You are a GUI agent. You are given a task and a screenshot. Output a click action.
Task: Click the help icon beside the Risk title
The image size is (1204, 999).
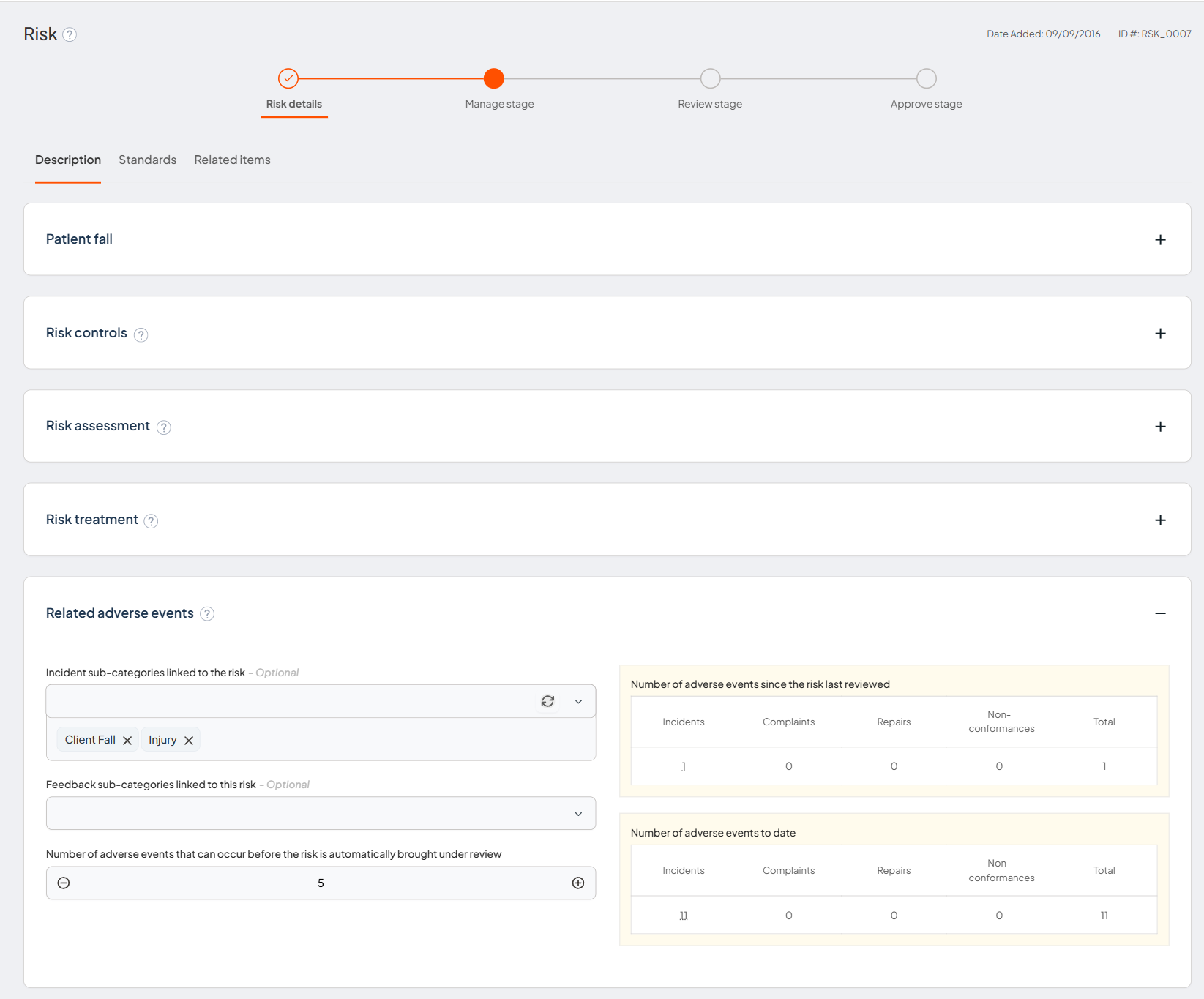tap(70, 34)
